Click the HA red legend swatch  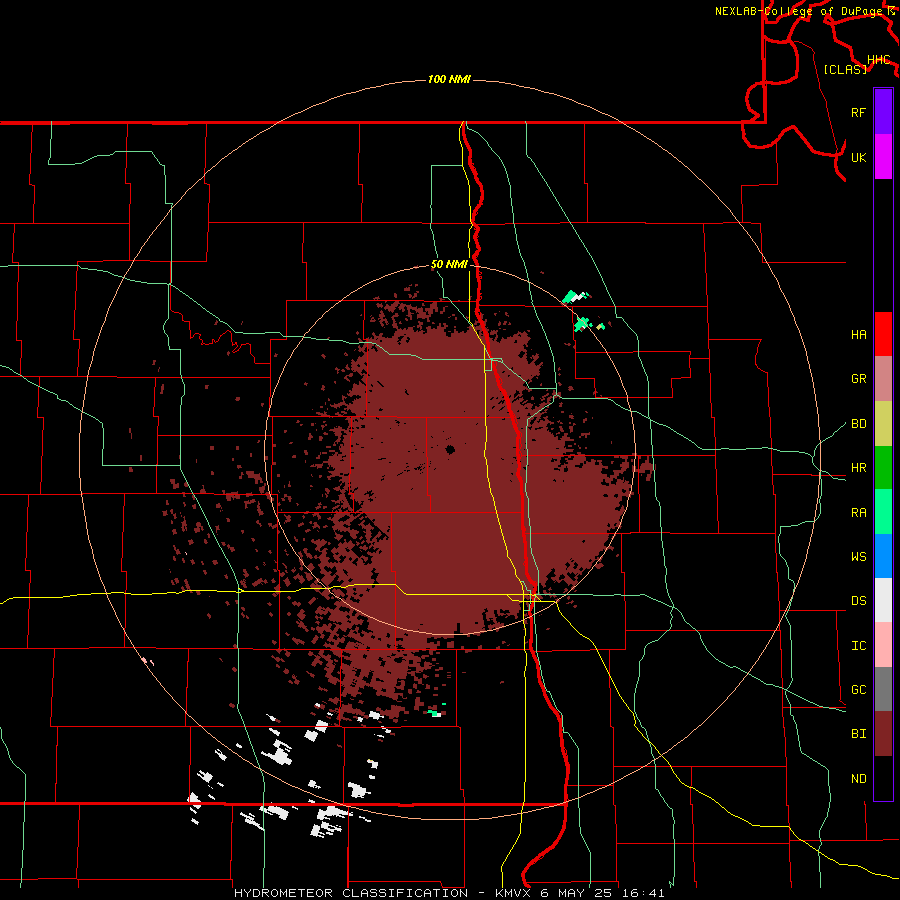pyautogui.click(x=883, y=334)
